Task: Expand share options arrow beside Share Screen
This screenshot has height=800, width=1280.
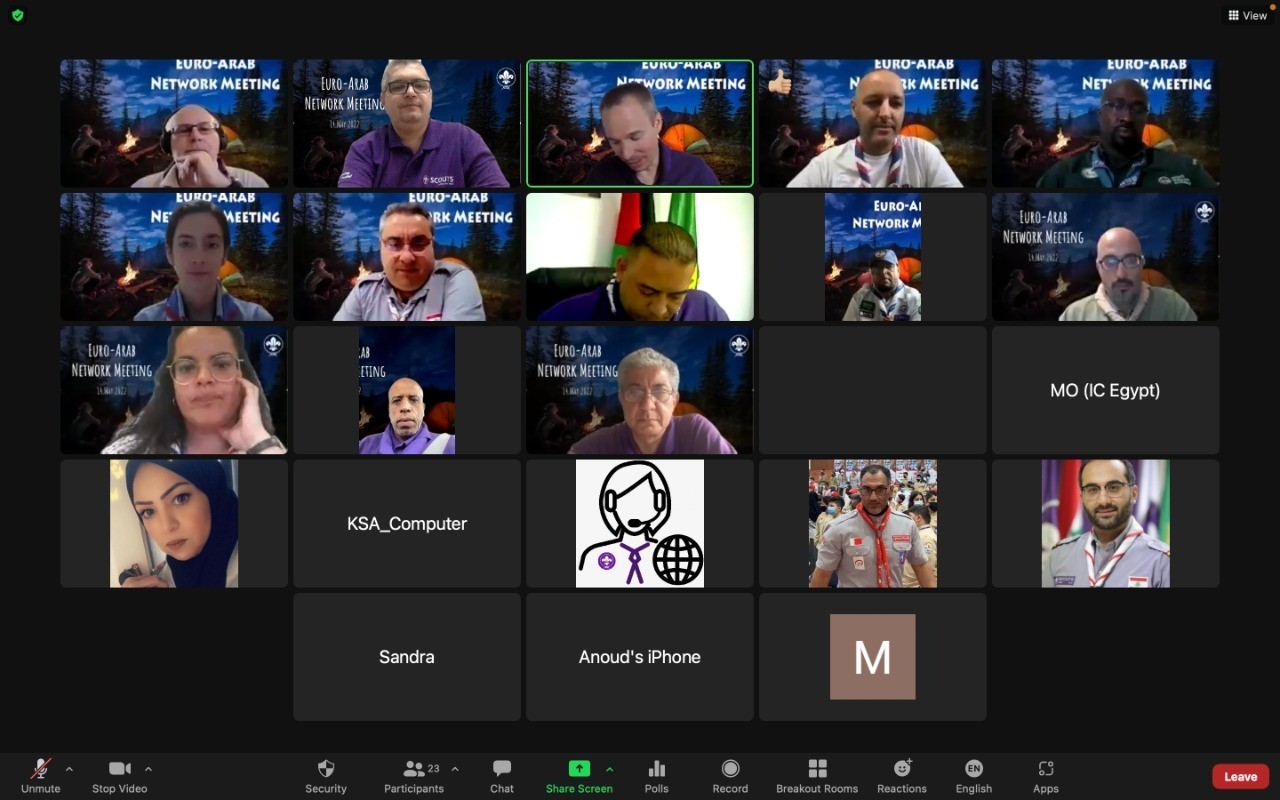Action: tap(610, 769)
